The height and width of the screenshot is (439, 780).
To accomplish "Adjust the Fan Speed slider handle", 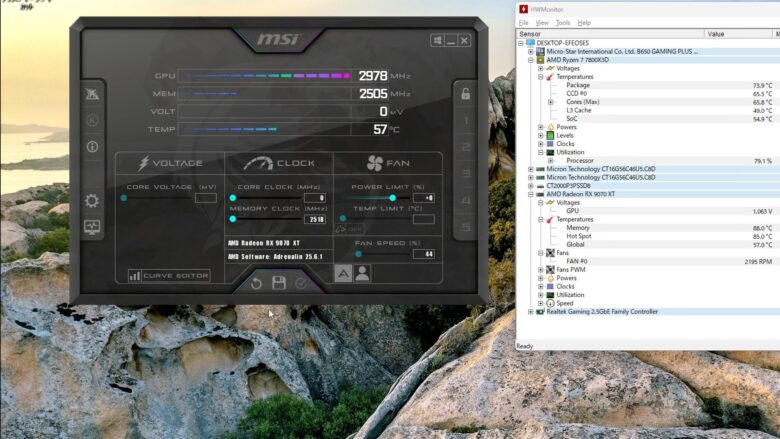I will point(359,254).
